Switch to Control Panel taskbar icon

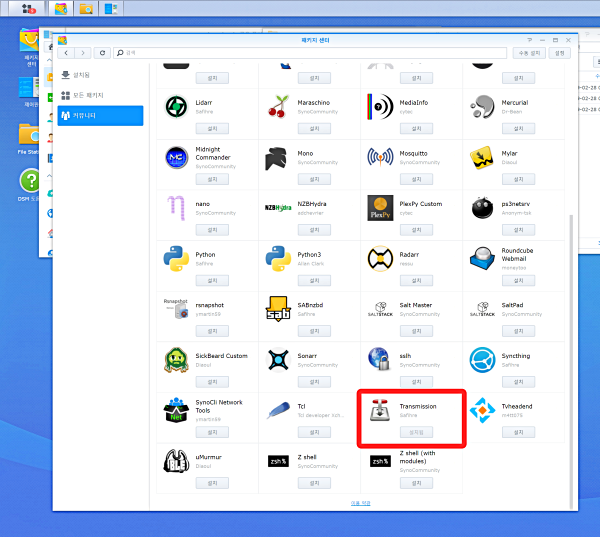(111, 8)
